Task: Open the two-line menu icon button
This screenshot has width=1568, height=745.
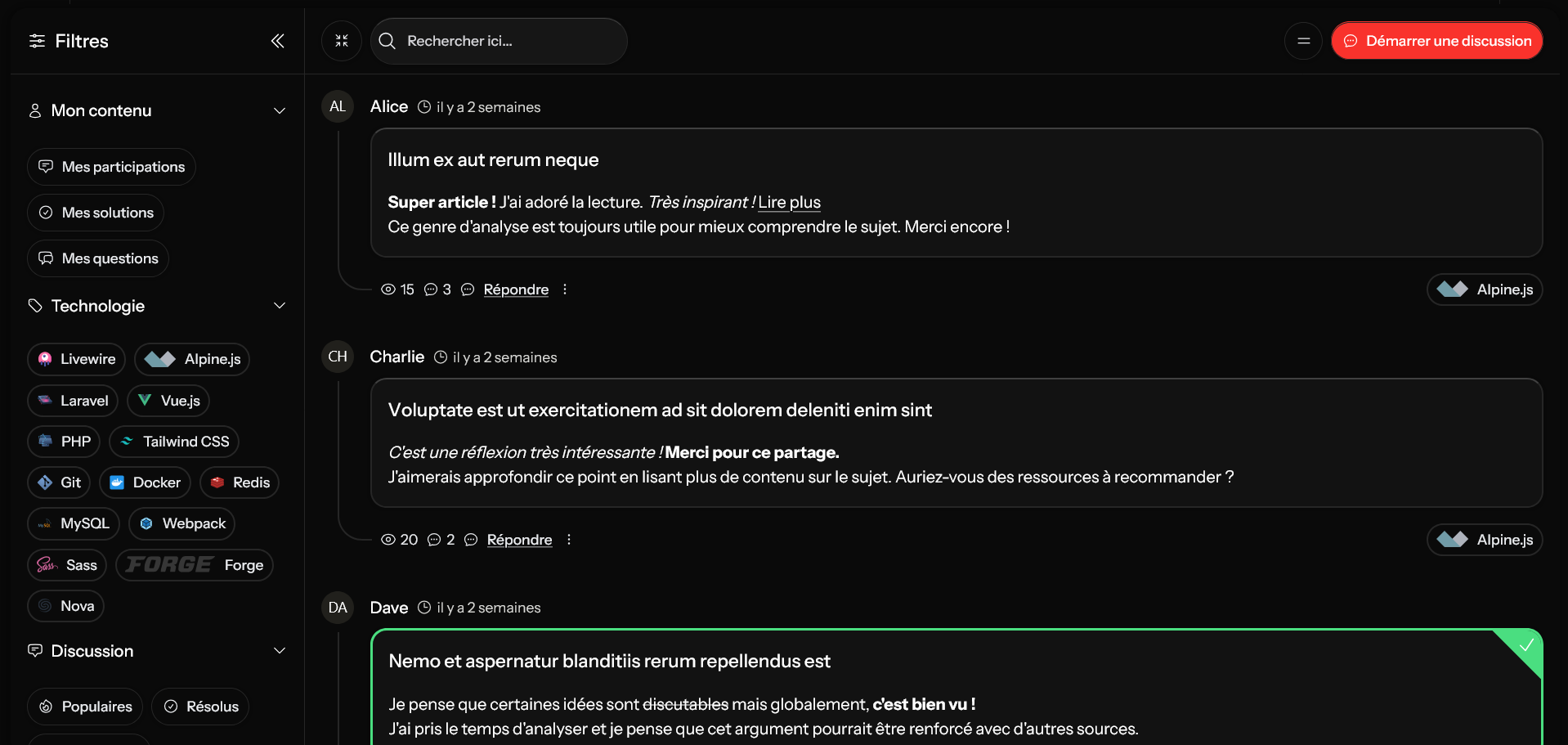Action: 1303,41
